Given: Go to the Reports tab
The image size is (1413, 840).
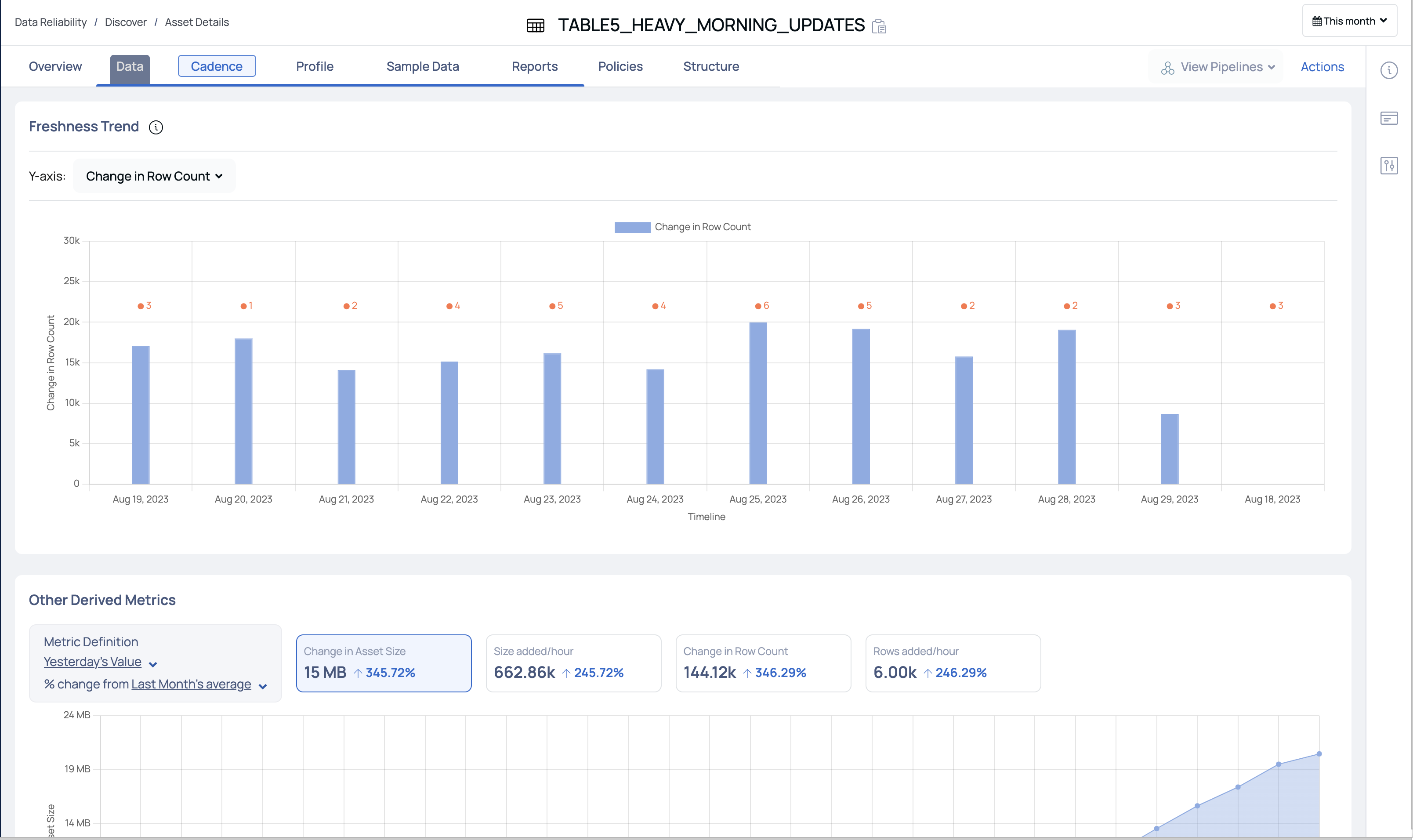Looking at the screenshot, I should point(534,67).
